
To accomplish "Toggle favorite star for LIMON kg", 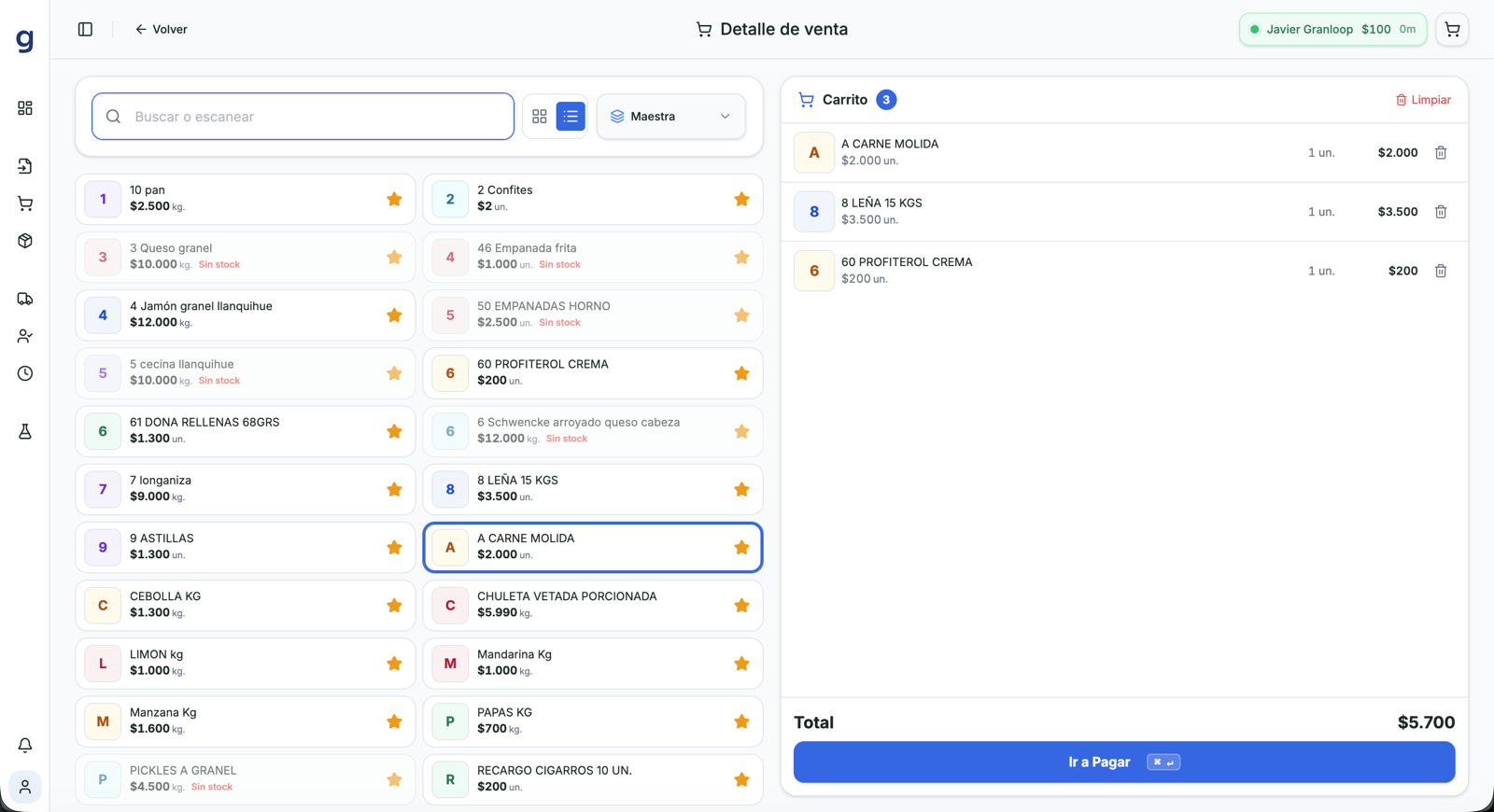I will [394, 664].
